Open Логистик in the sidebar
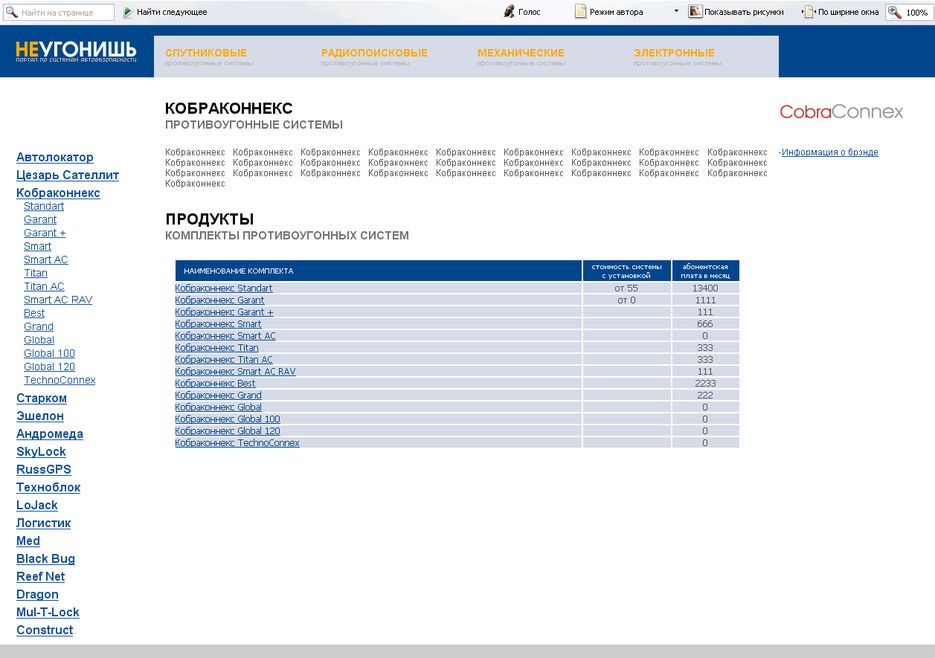Screen dimensions: 935x658 (44, 524)
